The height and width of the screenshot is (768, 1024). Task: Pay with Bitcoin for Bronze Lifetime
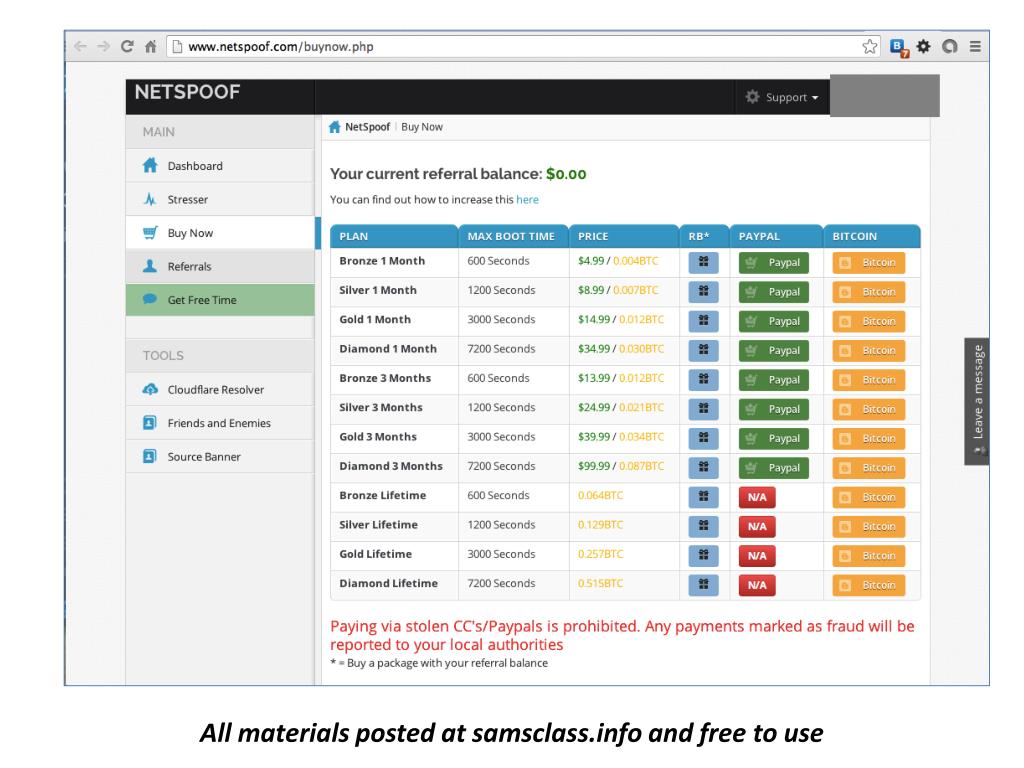click(869, 498)
